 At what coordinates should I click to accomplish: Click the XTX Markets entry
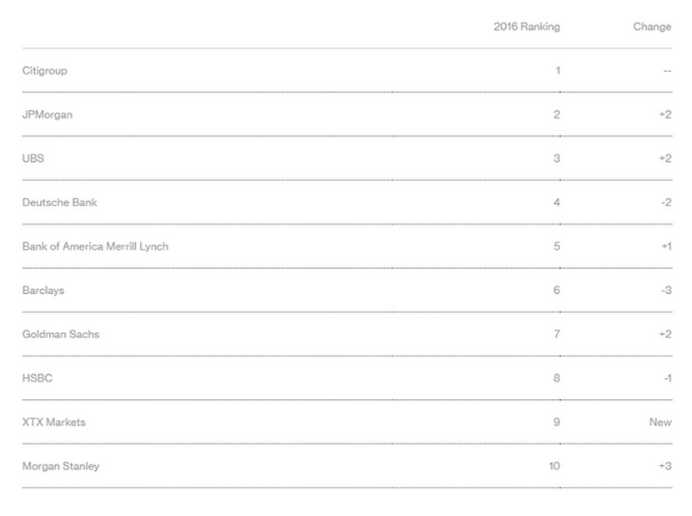[54, 422]
